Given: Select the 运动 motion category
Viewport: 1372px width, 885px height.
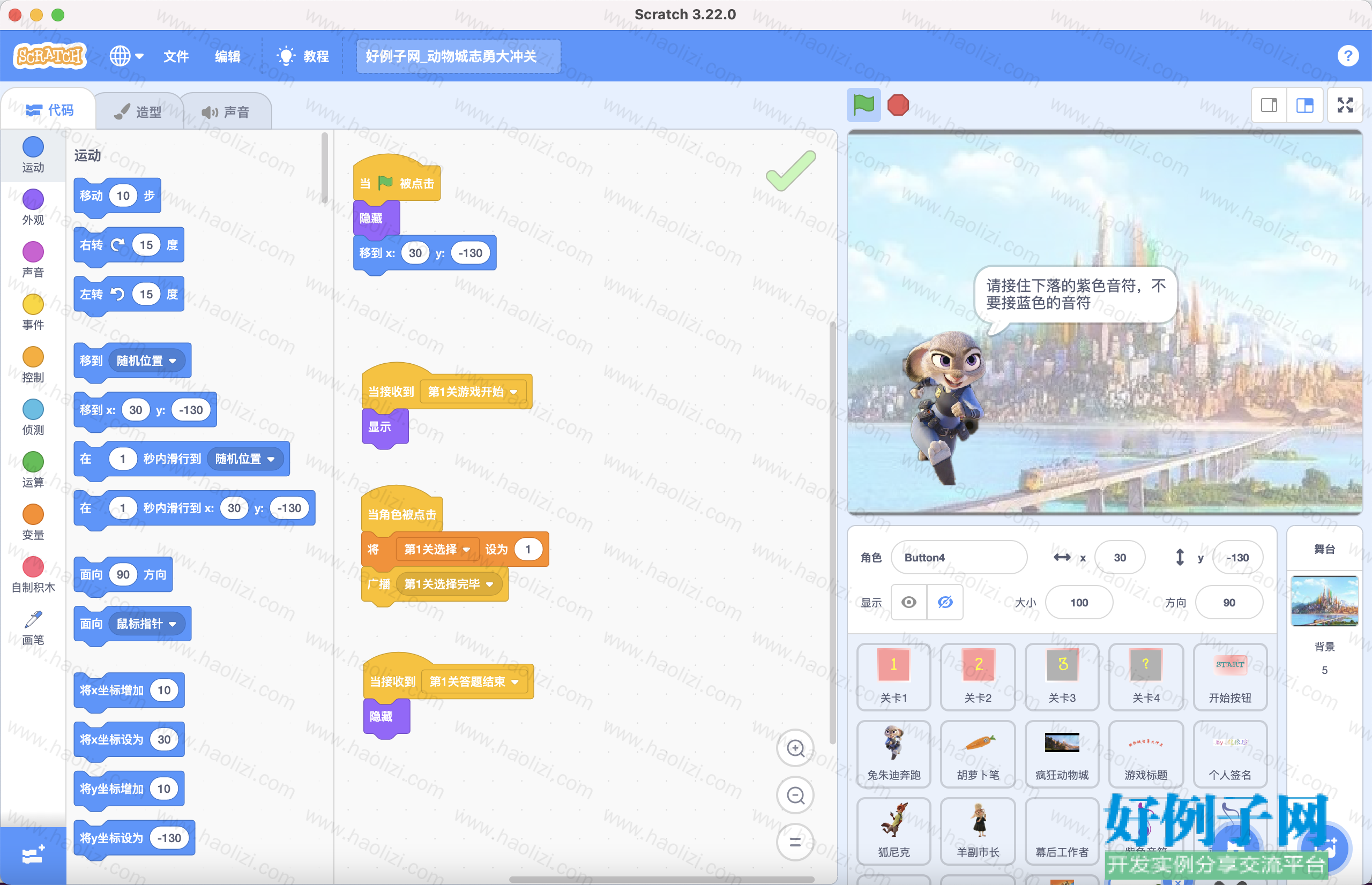Looking at the screenshot, I should [33, 155].
